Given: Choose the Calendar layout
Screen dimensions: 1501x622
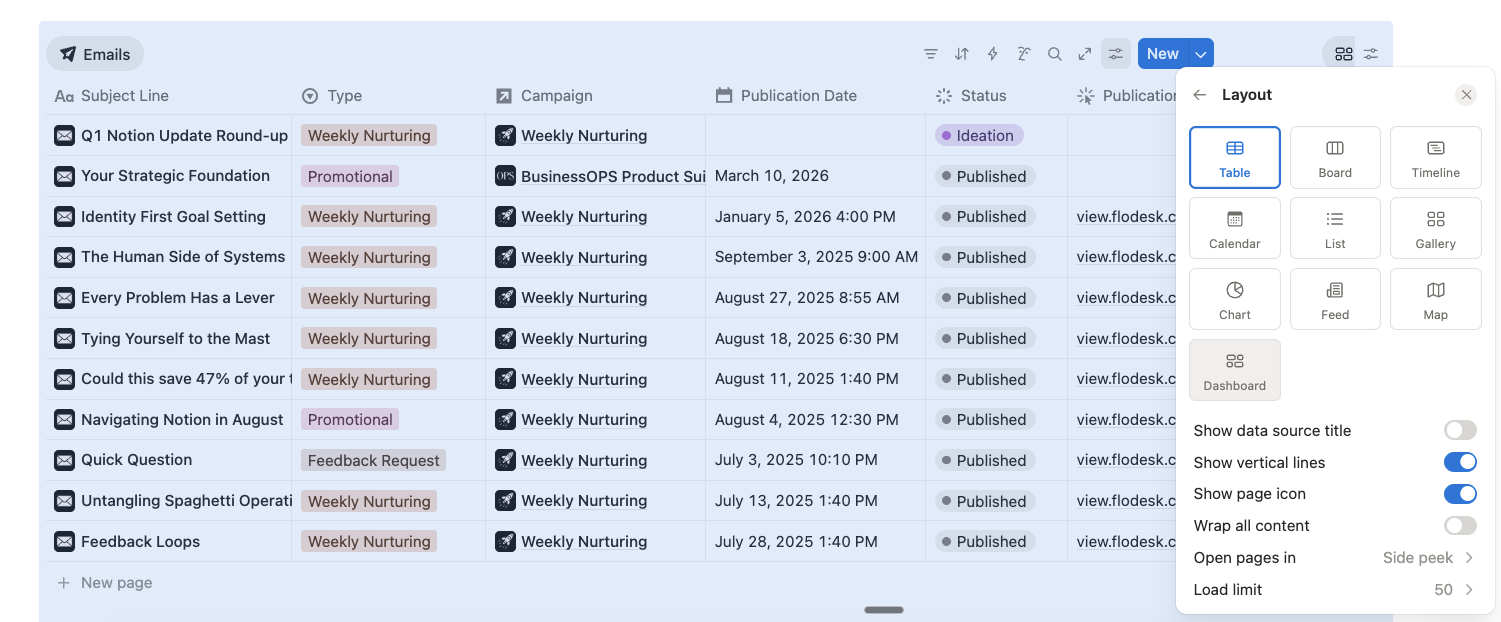Looking at the screenshot, I should [x=1235, y=228].
